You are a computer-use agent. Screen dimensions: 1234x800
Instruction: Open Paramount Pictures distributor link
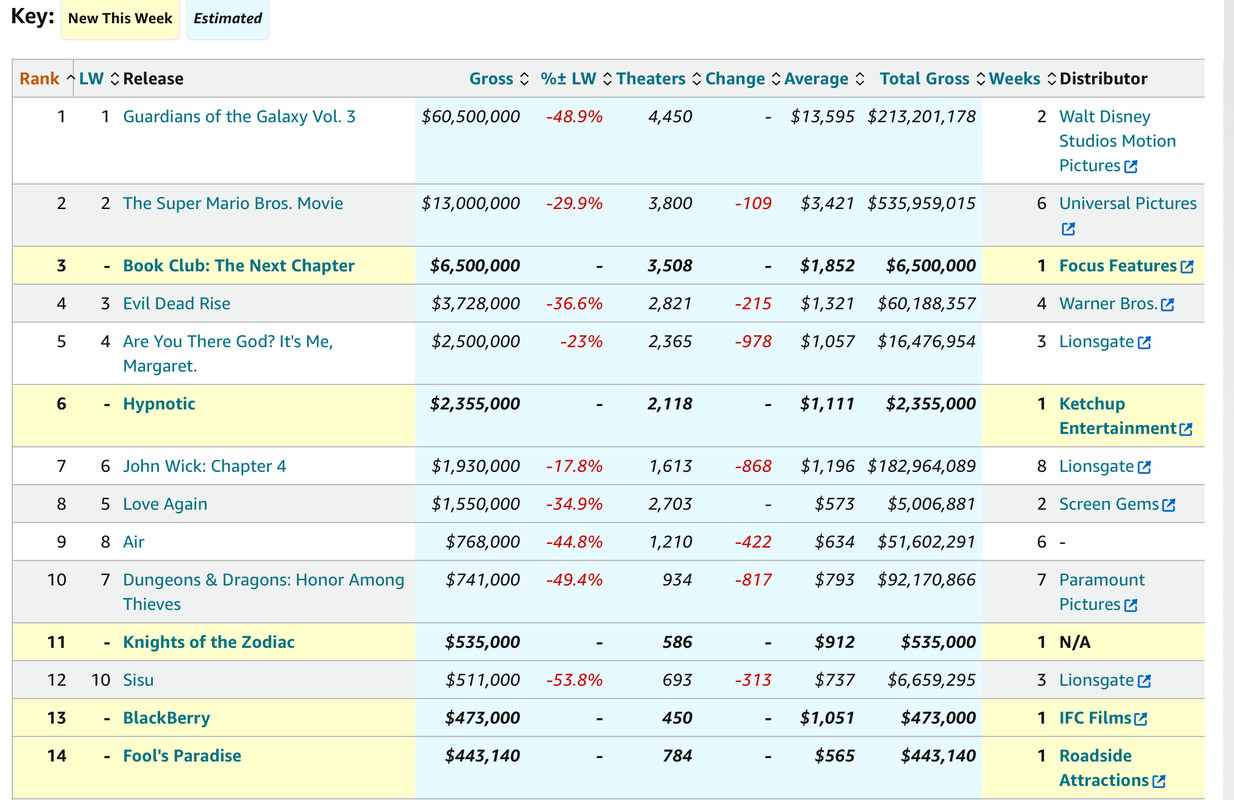(1102, 592)
